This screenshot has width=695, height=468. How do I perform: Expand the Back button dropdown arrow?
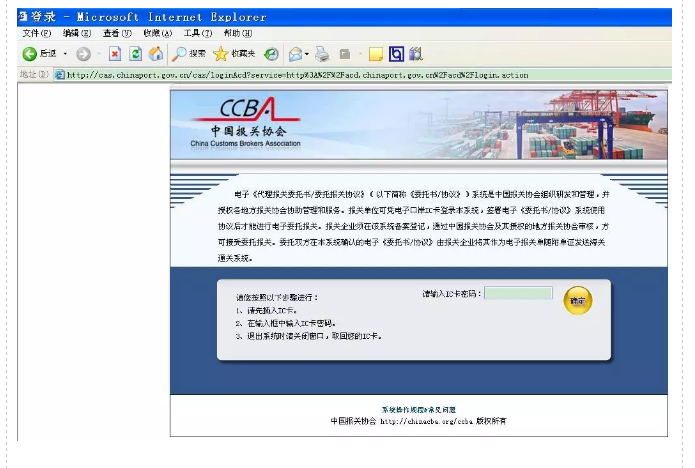65,54
